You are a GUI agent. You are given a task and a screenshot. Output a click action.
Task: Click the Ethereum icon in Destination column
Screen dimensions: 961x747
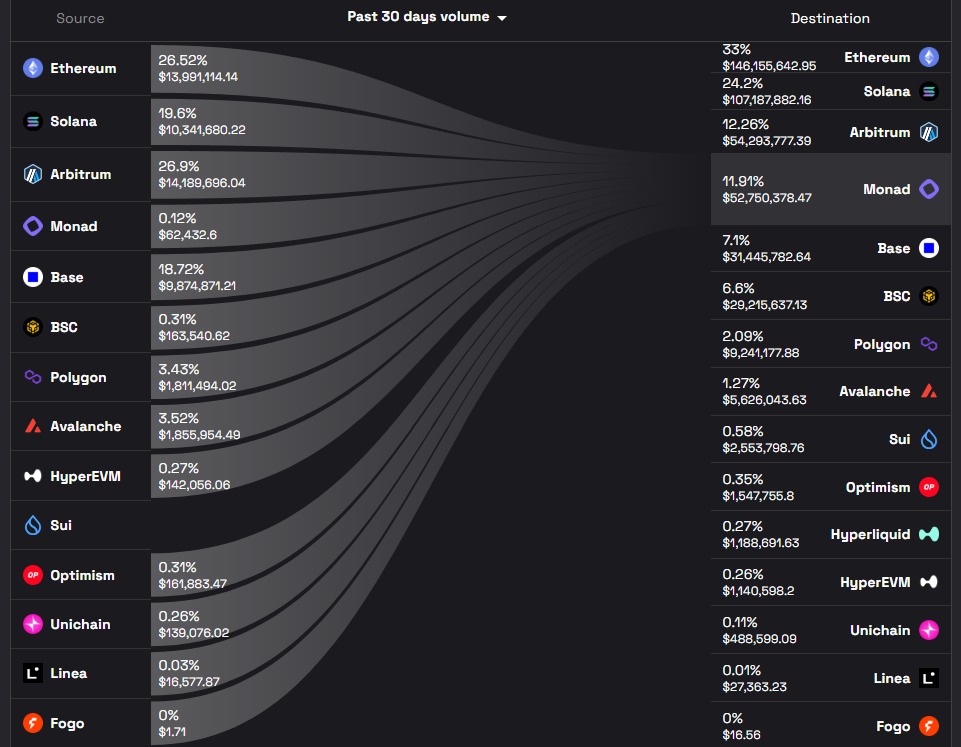click(x=929, y=57)
